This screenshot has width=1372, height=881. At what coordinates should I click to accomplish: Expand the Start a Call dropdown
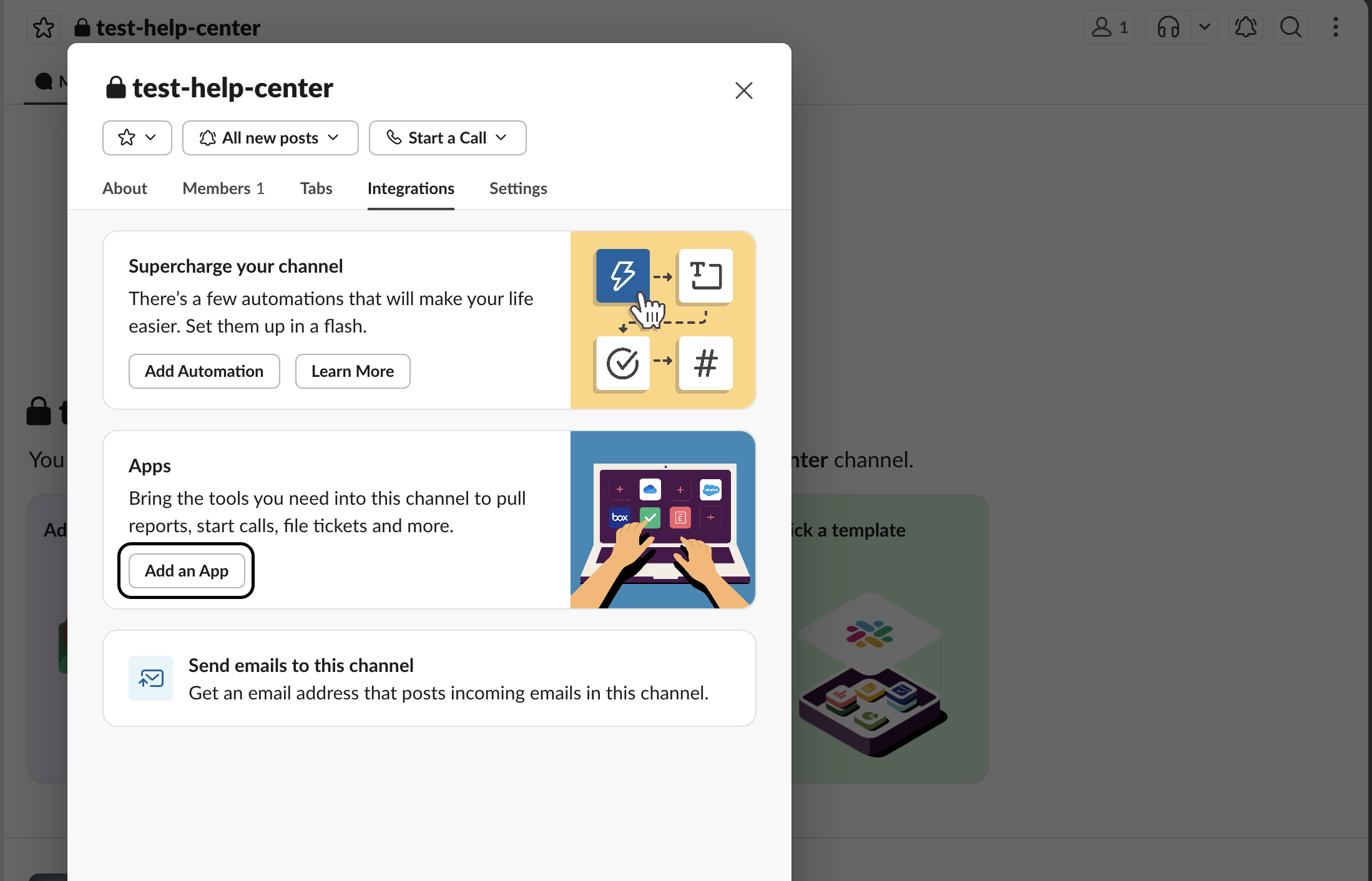[448, 138]
